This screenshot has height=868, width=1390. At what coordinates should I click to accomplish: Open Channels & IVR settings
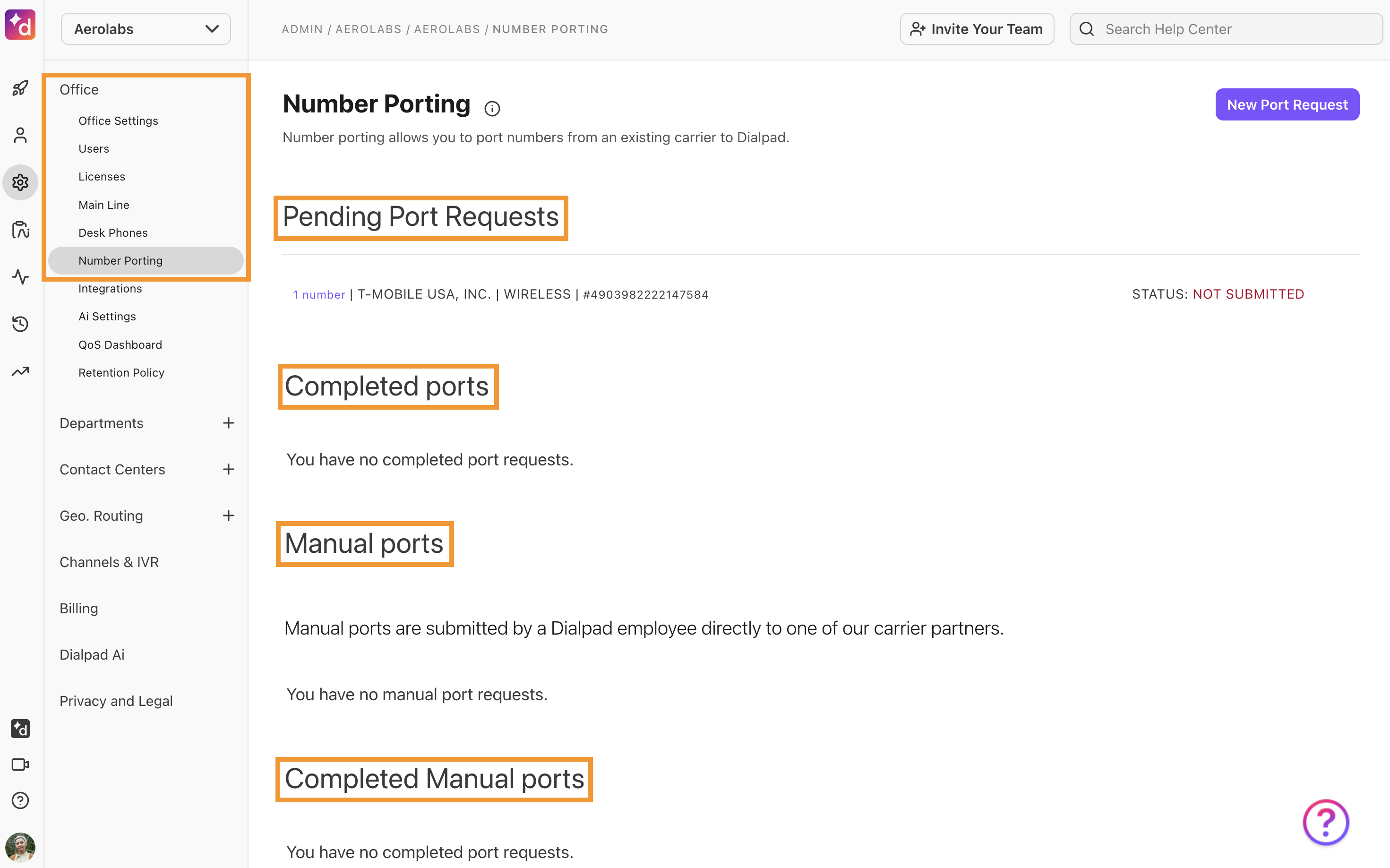click(x=109, y=562)
